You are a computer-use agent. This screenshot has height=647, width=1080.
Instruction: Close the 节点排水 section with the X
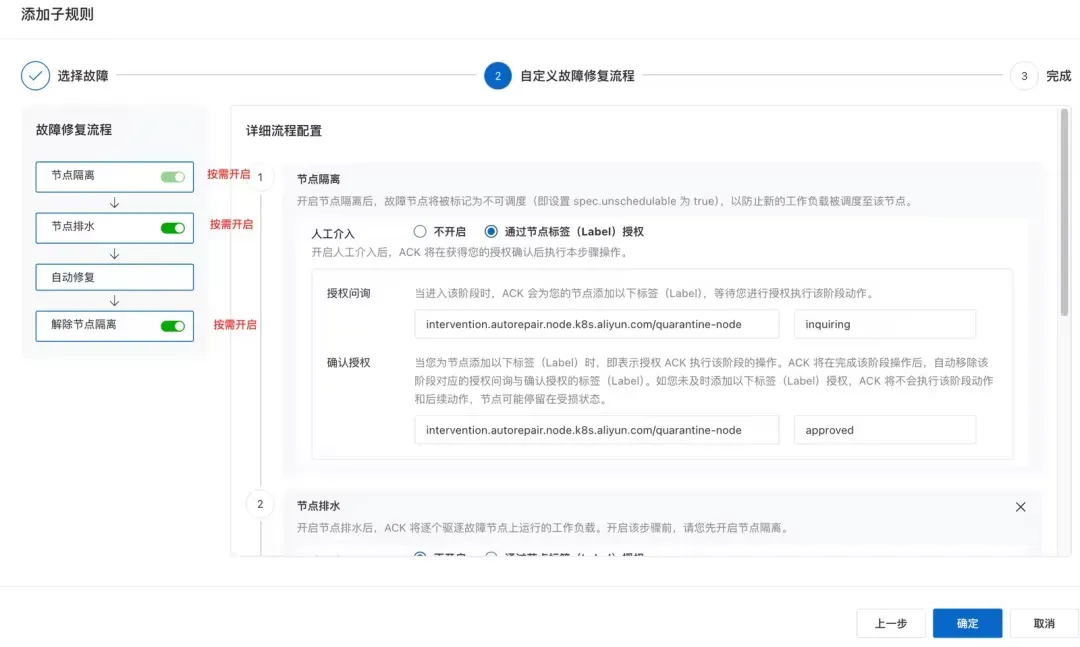[x=1020, y=507]
